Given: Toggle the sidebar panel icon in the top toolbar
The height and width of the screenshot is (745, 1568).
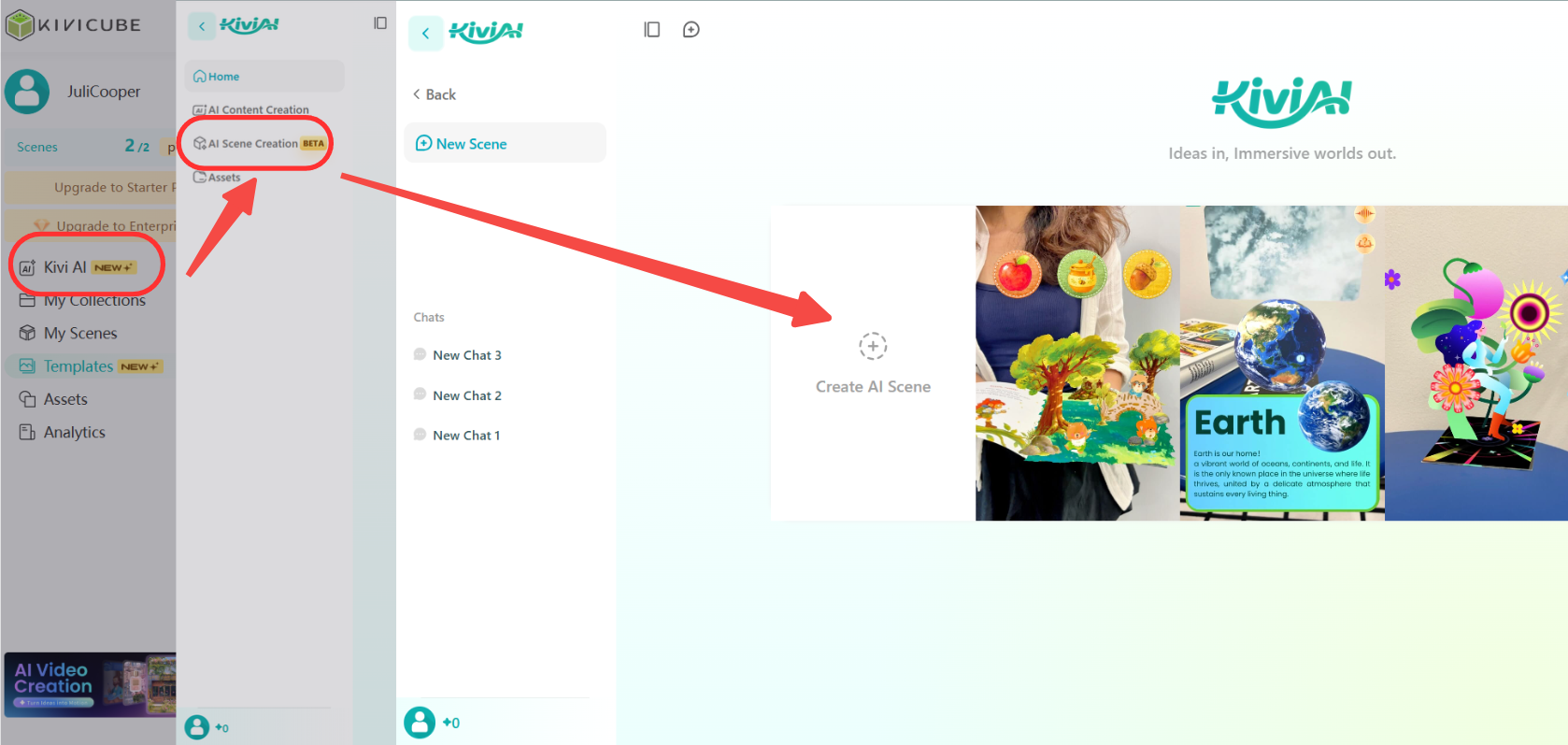Looking at the screenshot, I should click(x=652, y=30).
